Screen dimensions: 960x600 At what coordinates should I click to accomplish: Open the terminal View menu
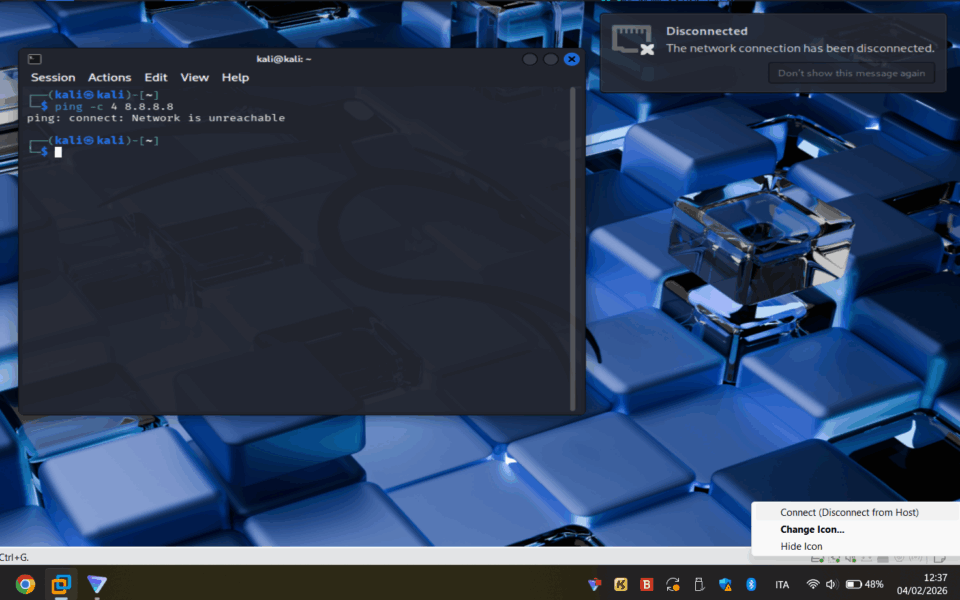(x=194, y=77)
